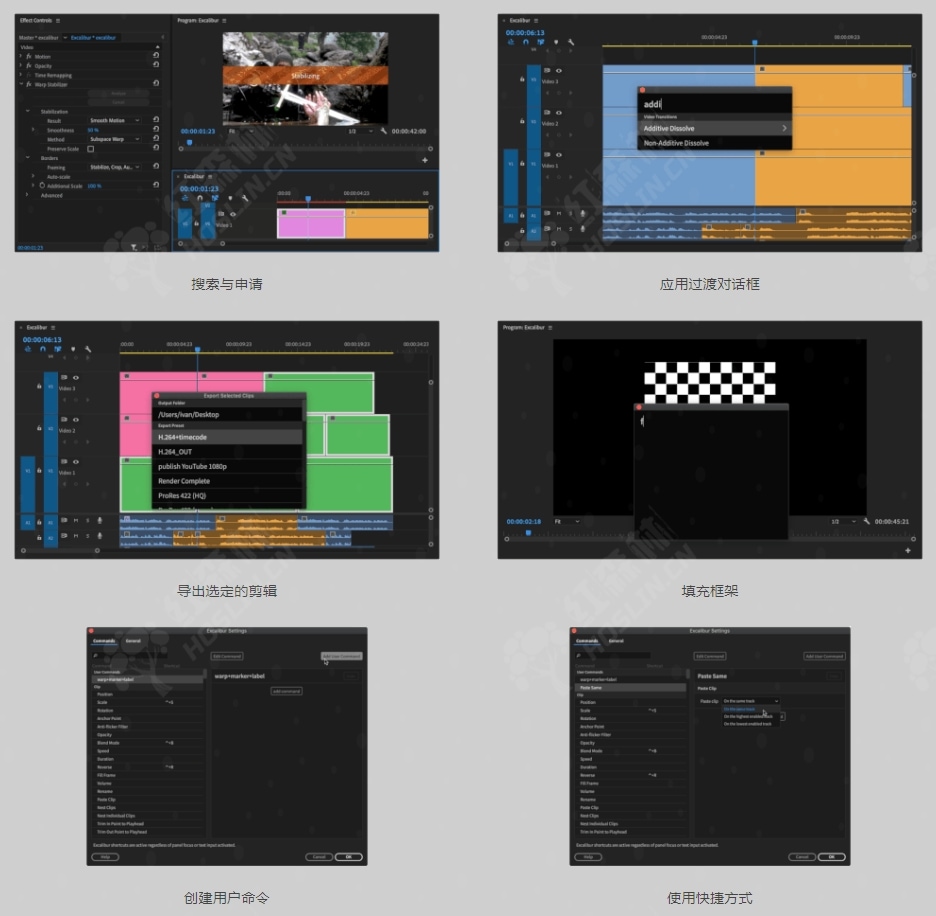
Task: Choose Additive Dissolve from the transition list
Action: (715, 128)
